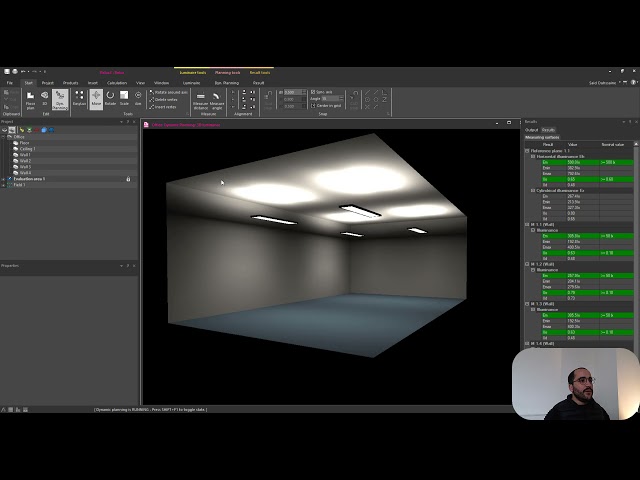Click the Measuring surfaces header
Viewport: 640px width, 480px height.
tap(542, 137)
